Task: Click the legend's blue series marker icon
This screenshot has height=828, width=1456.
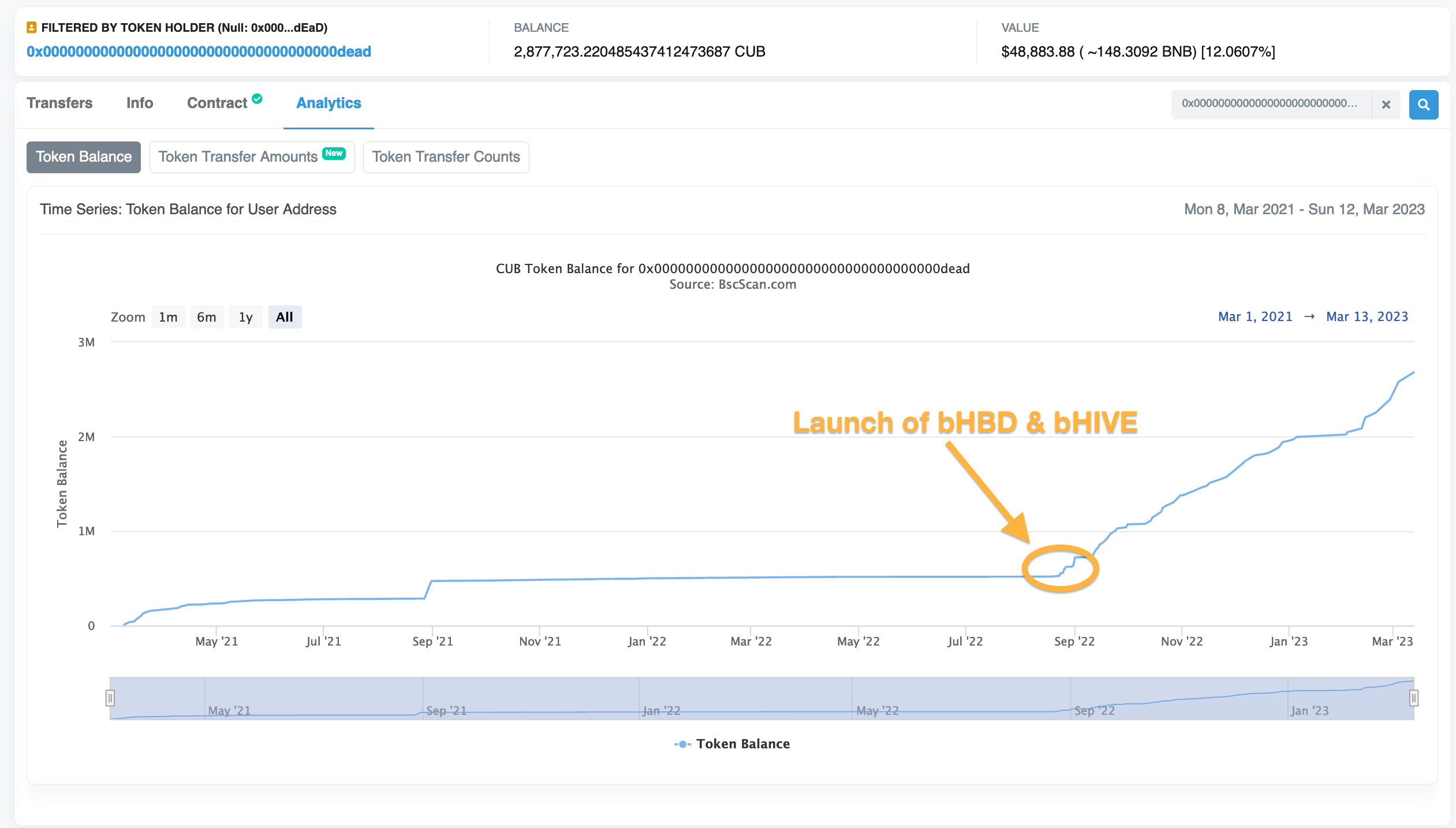Action: [x=682, y=744]
